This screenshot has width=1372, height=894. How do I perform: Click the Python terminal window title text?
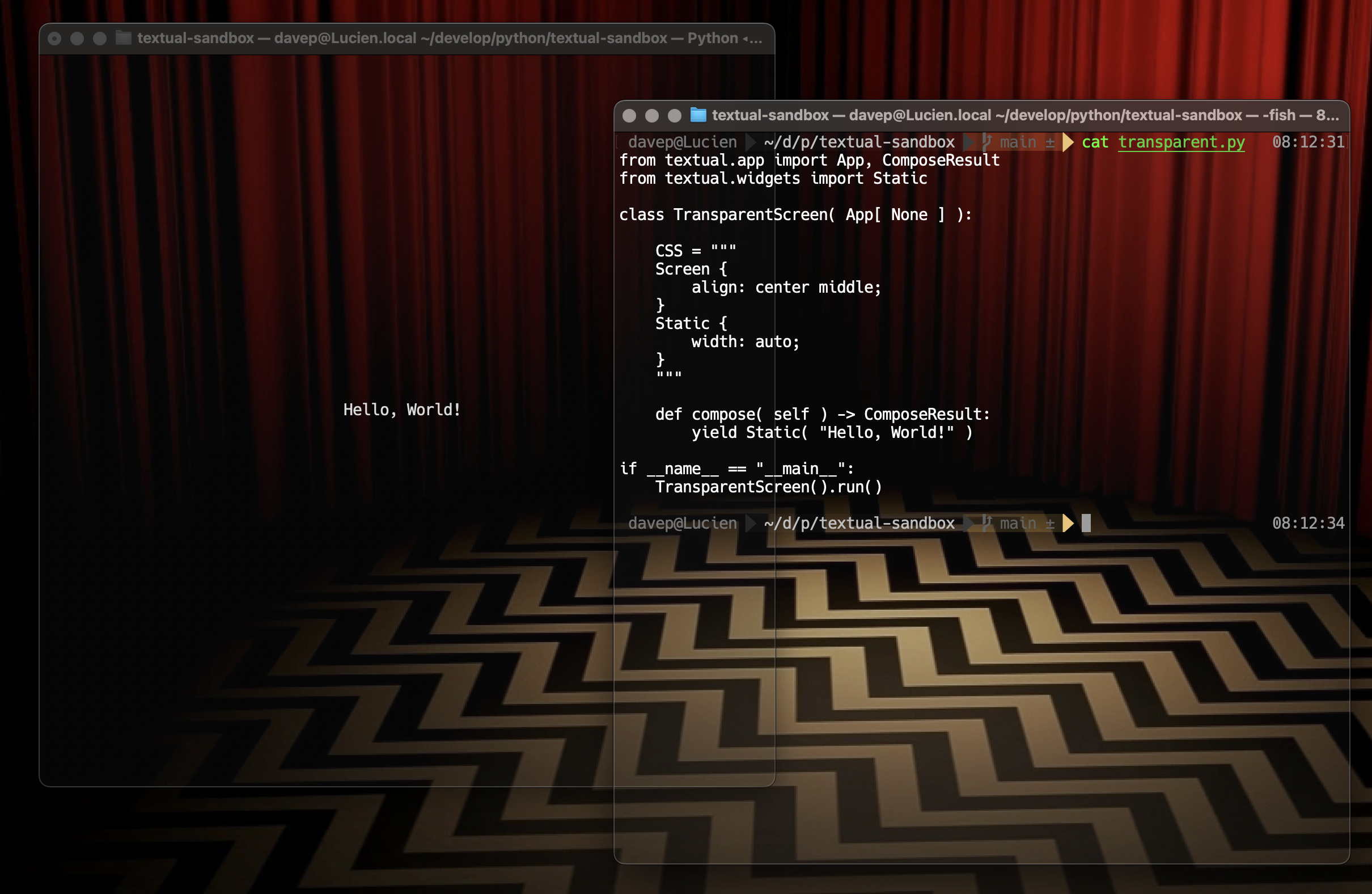tap(450, 38)
